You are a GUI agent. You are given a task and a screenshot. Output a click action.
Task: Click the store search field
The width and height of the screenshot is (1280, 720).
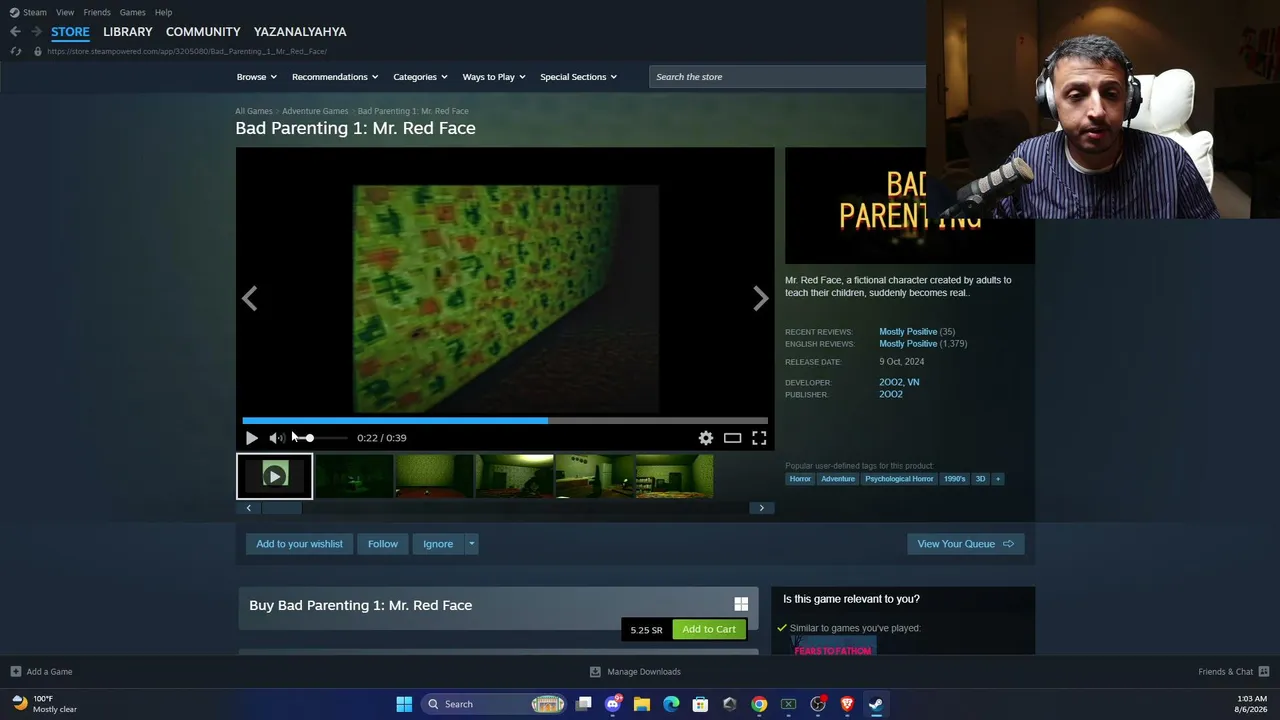(787, 77)
